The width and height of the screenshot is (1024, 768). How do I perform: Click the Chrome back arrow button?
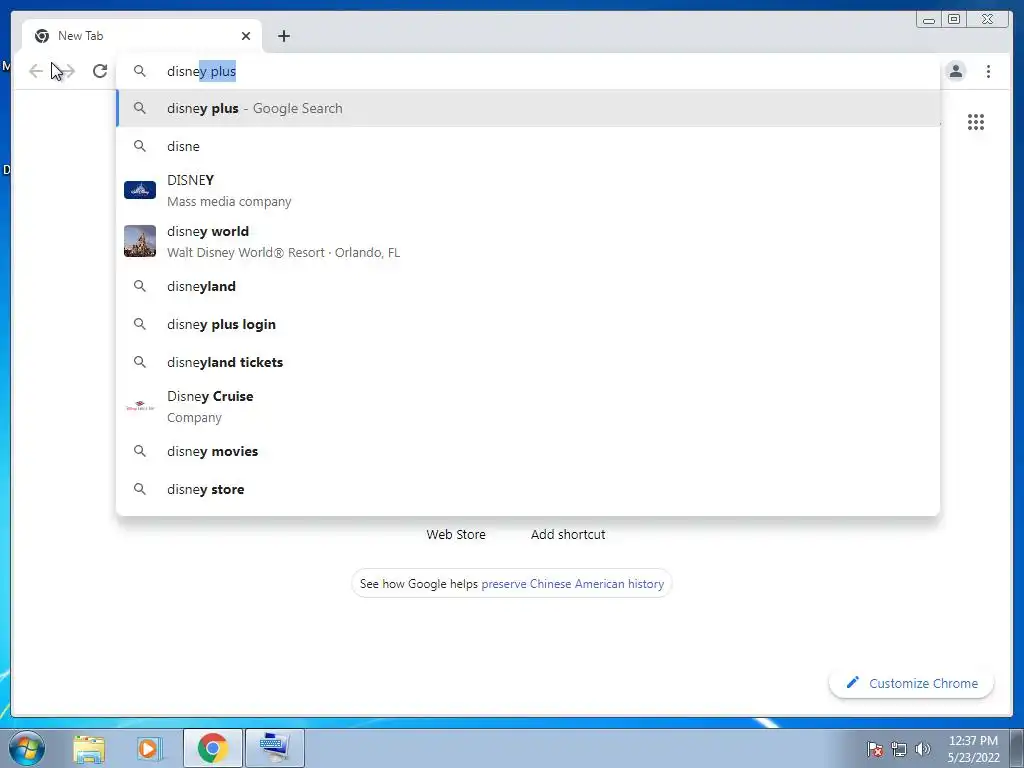click(36, 71)
